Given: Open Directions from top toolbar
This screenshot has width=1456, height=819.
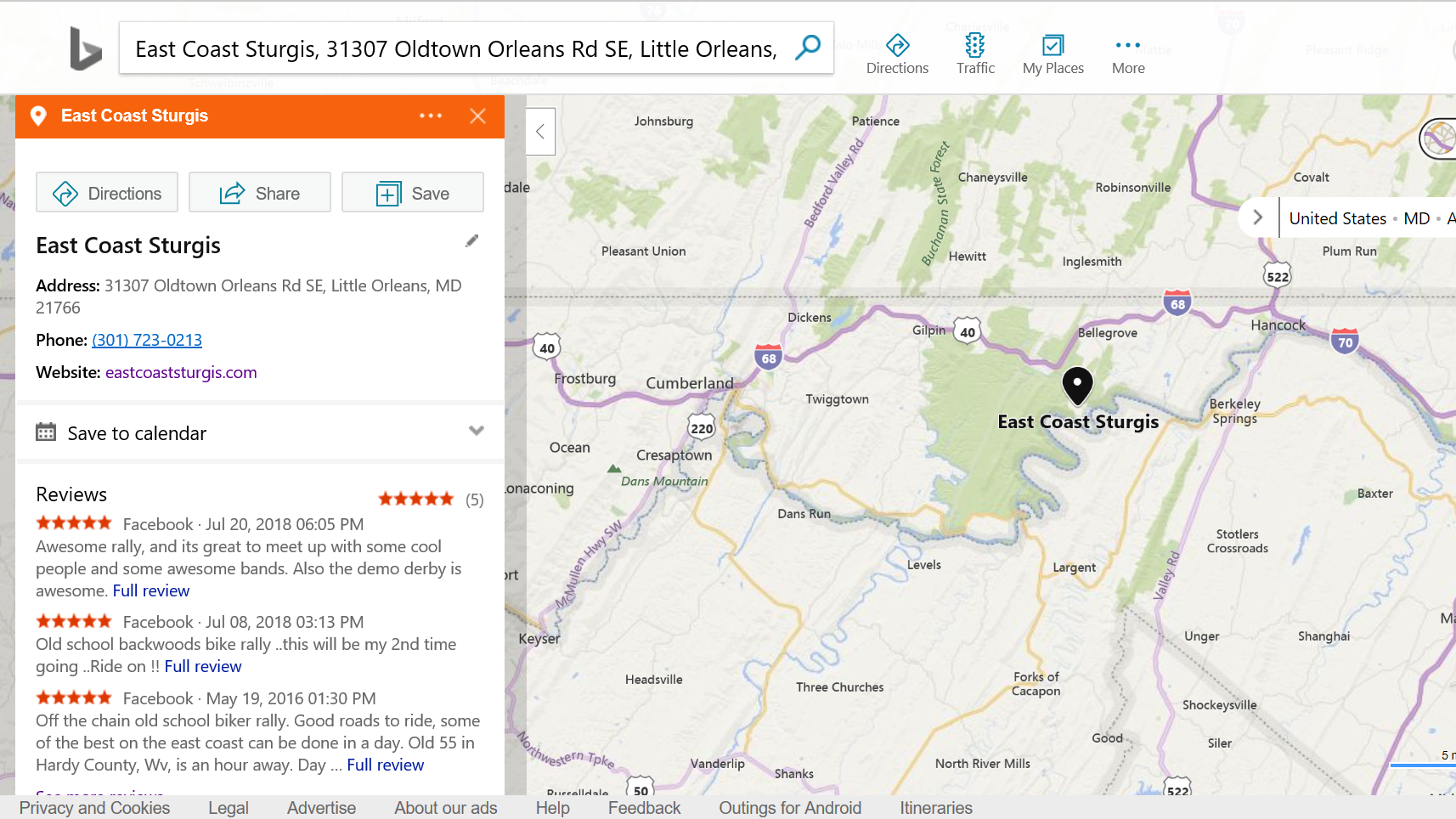Looking at the screenshot, I should pos(897,54).
